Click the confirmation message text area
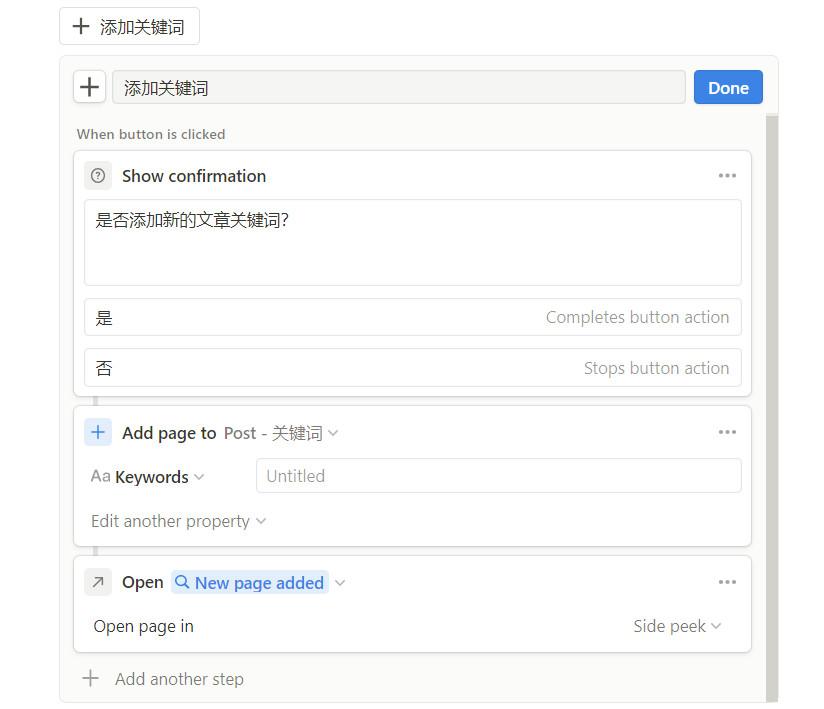The width and height of the screenshot is (824, 709). [413, 240]
